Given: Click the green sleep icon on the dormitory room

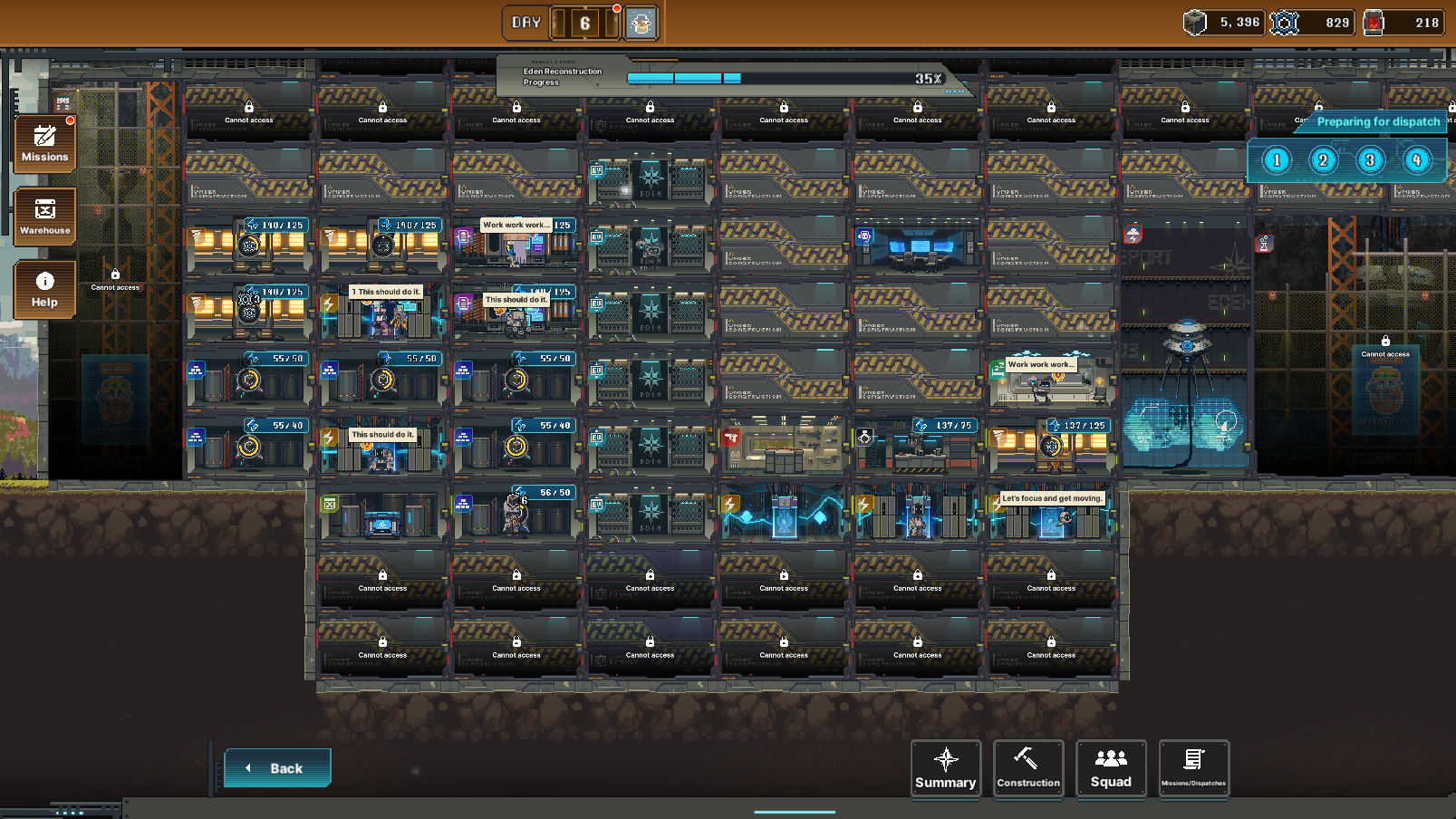Looking at the screenshot, I should coord(998,369).
